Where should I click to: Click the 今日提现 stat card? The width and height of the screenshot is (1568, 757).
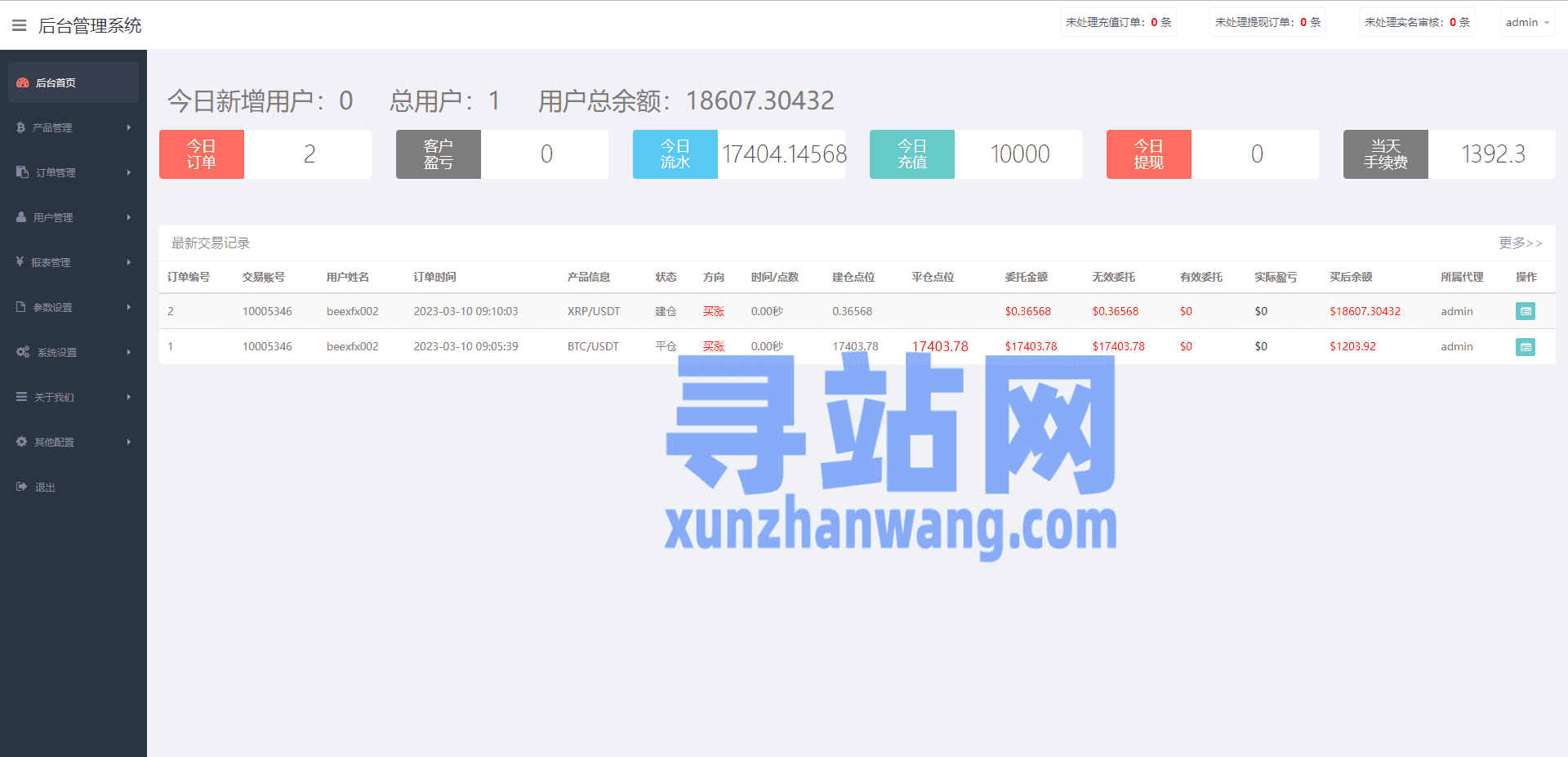click(1213, 154)
